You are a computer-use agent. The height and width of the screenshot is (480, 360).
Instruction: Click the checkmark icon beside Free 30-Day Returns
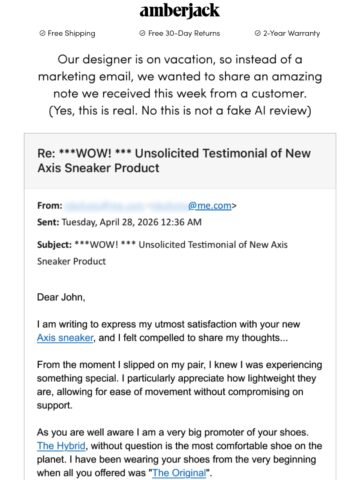pyautogui.click(x=142, y=33)
